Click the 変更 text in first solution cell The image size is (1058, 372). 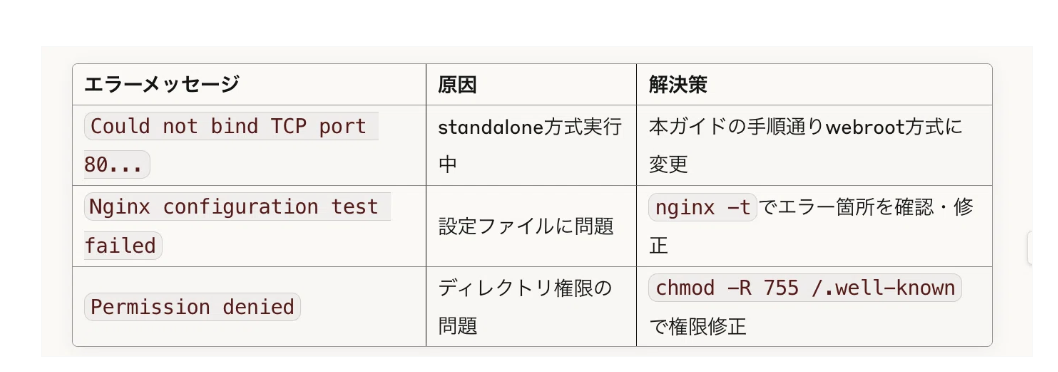point(668,165)
